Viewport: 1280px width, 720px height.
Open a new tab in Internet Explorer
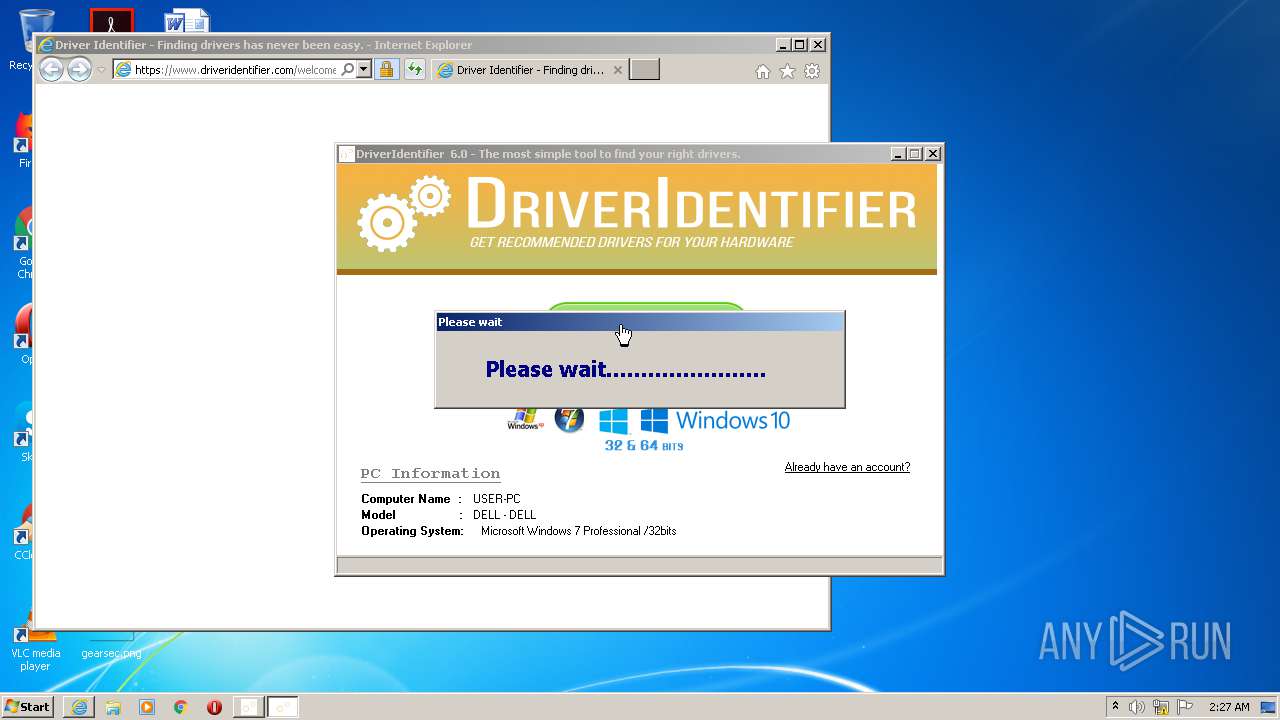(x=644, y=70)
